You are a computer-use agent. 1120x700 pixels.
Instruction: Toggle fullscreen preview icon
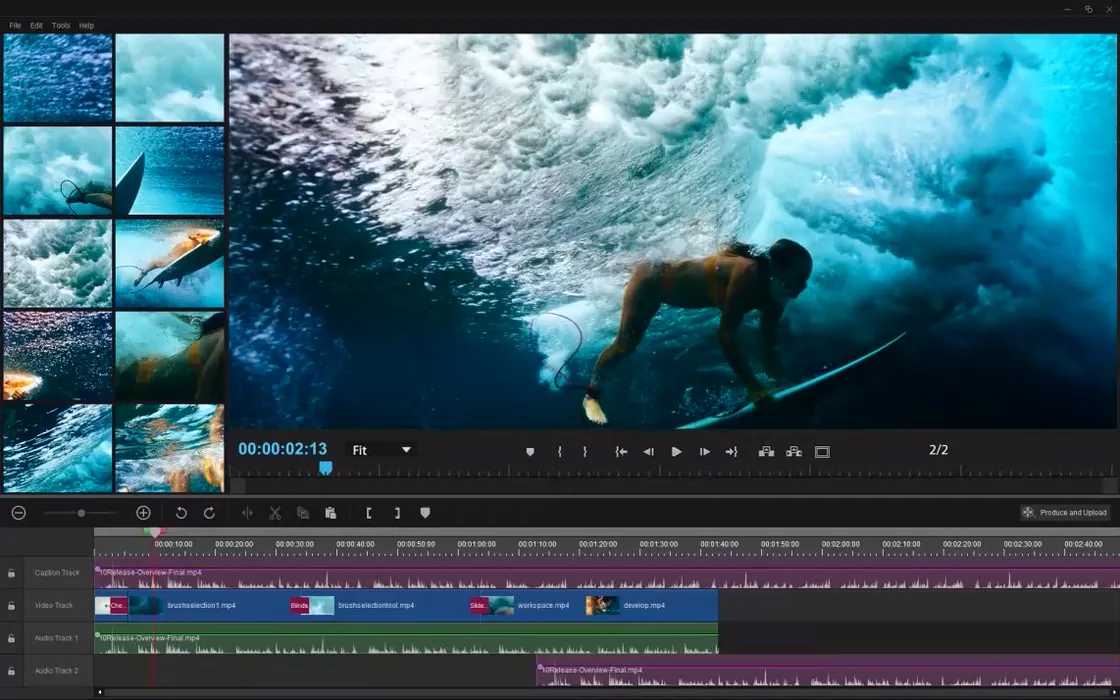(822, 452)
